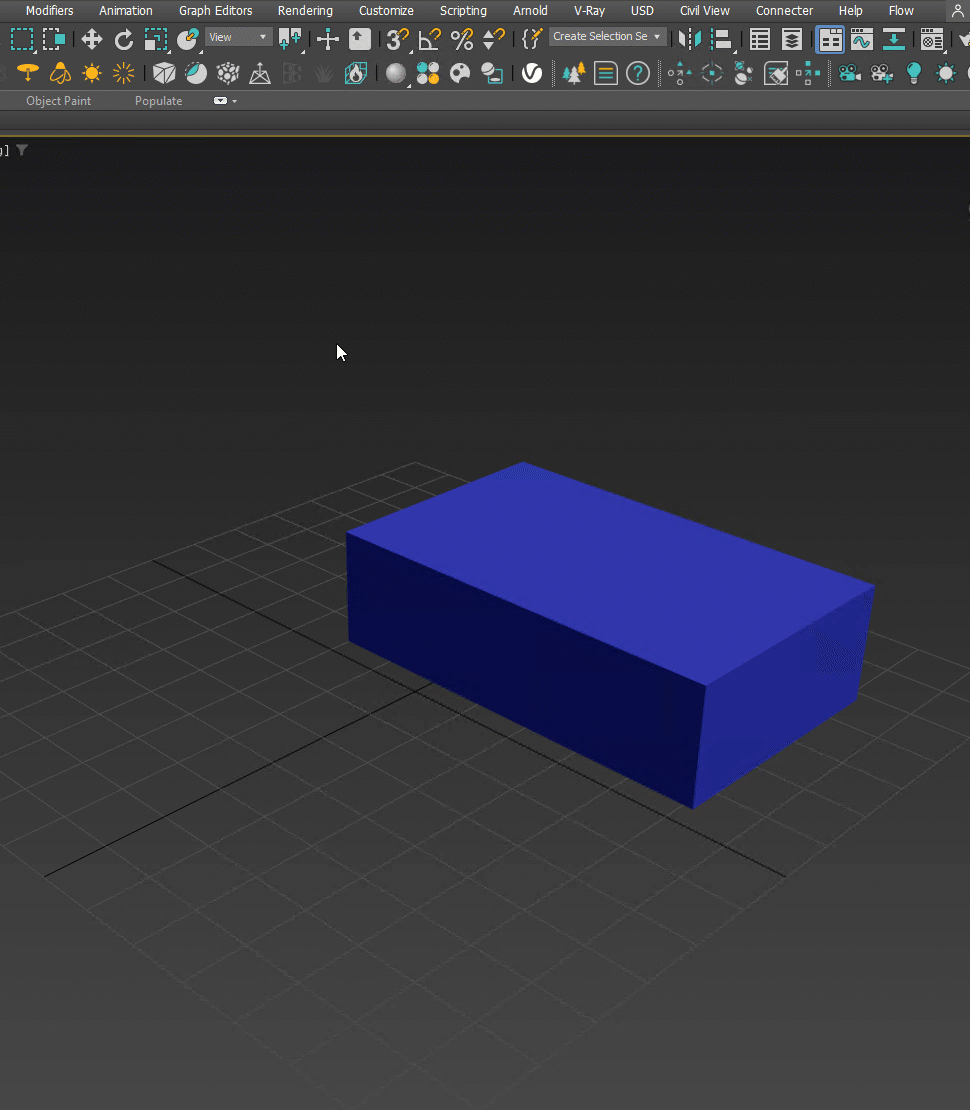Click the question mark help icon
This screenshot has height=1110, width=970.
[638, 73]
